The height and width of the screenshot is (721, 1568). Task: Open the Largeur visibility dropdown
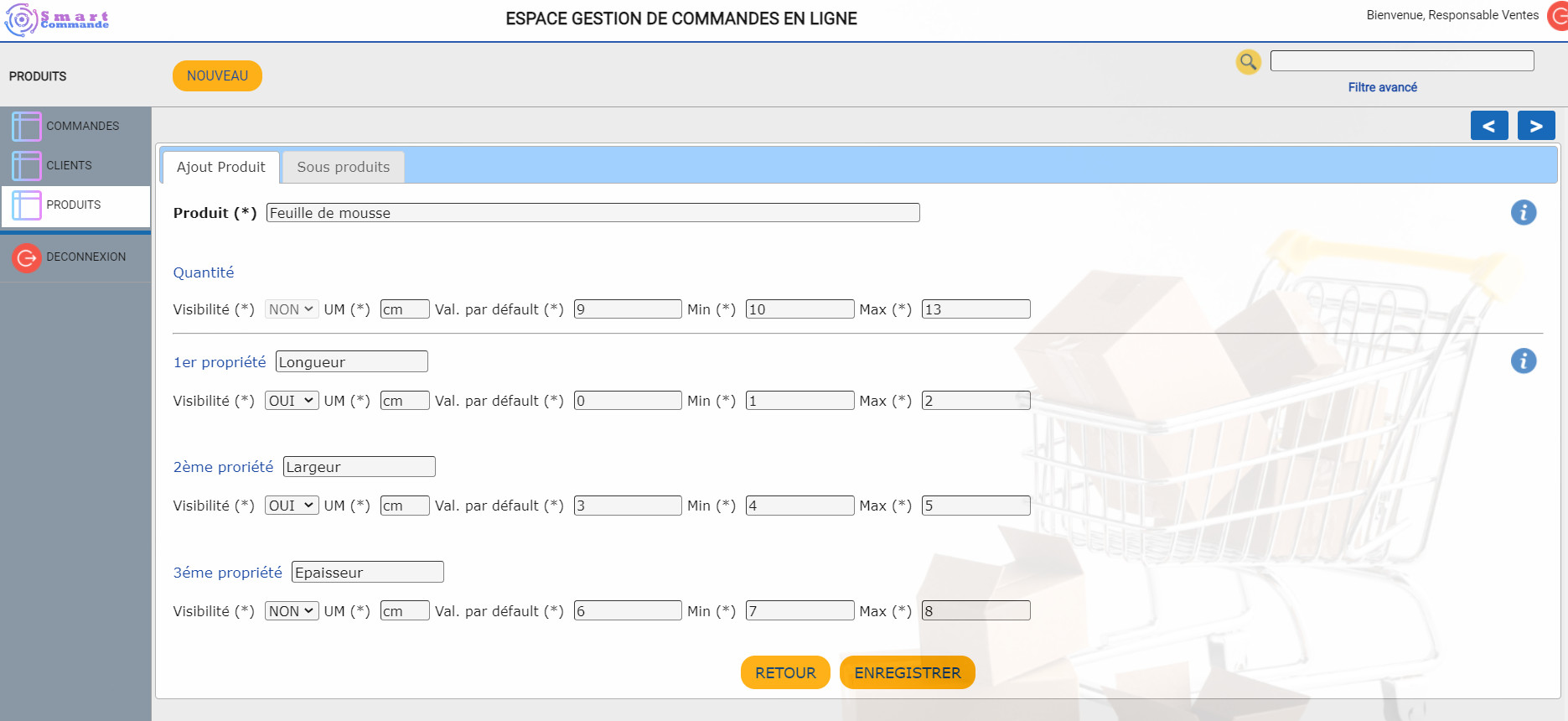point(291,505)
